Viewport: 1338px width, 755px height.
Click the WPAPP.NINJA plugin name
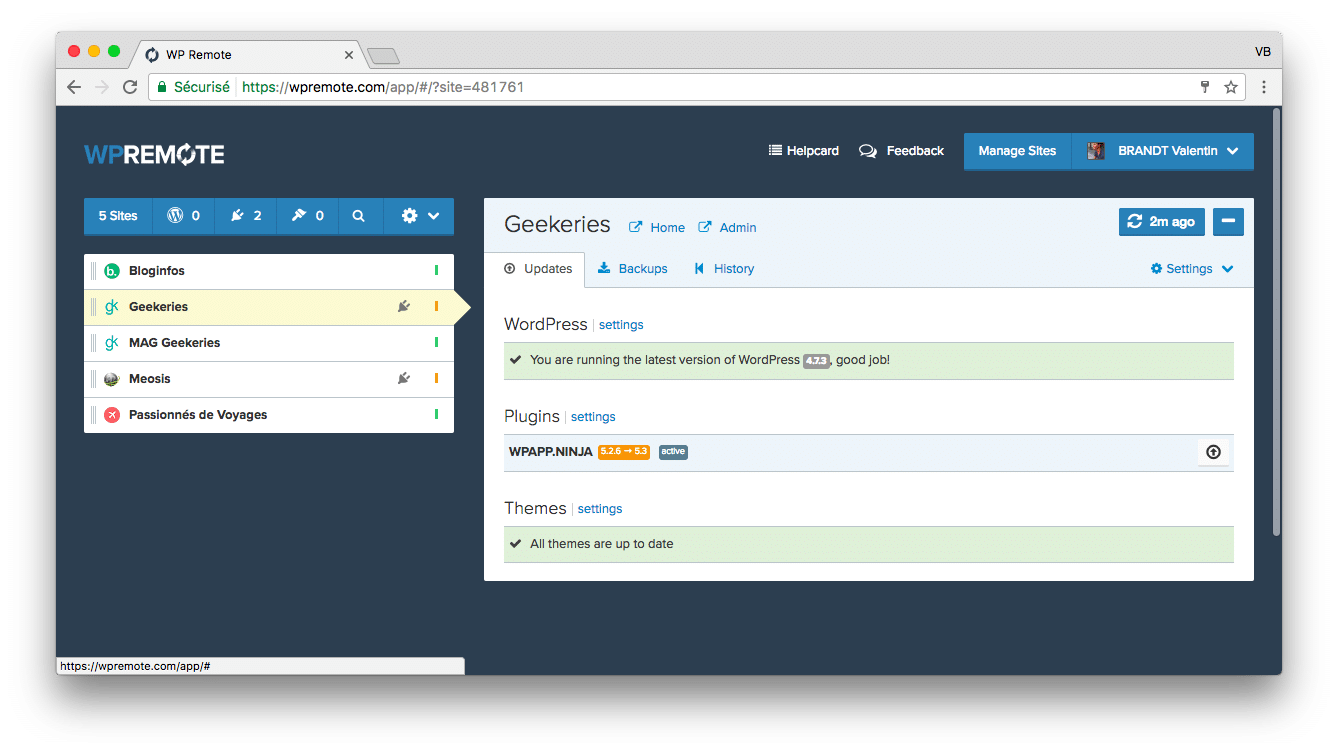[x=551, y=452]
